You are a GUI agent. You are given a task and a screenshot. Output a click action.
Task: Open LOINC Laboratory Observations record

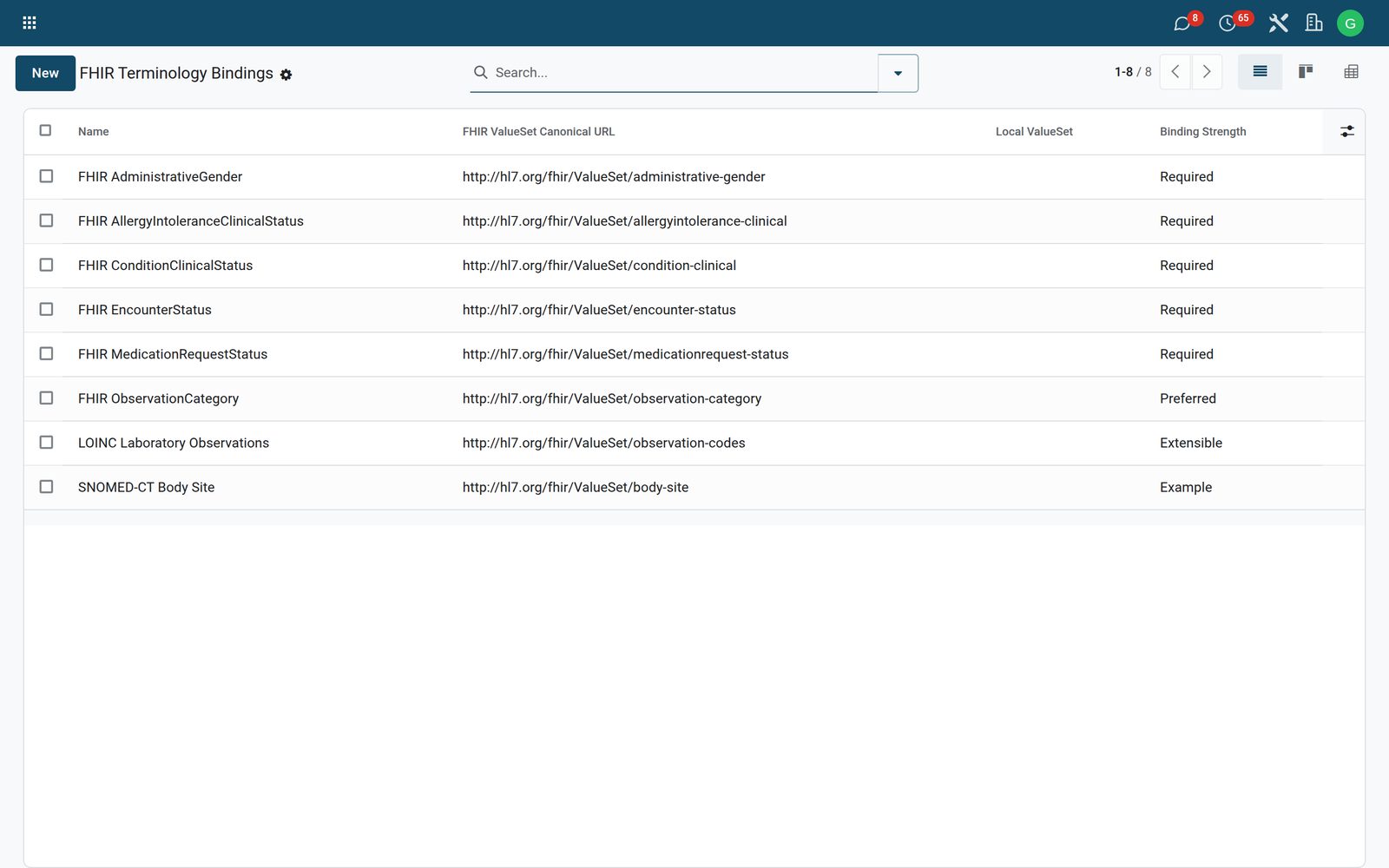click(174, 443)
